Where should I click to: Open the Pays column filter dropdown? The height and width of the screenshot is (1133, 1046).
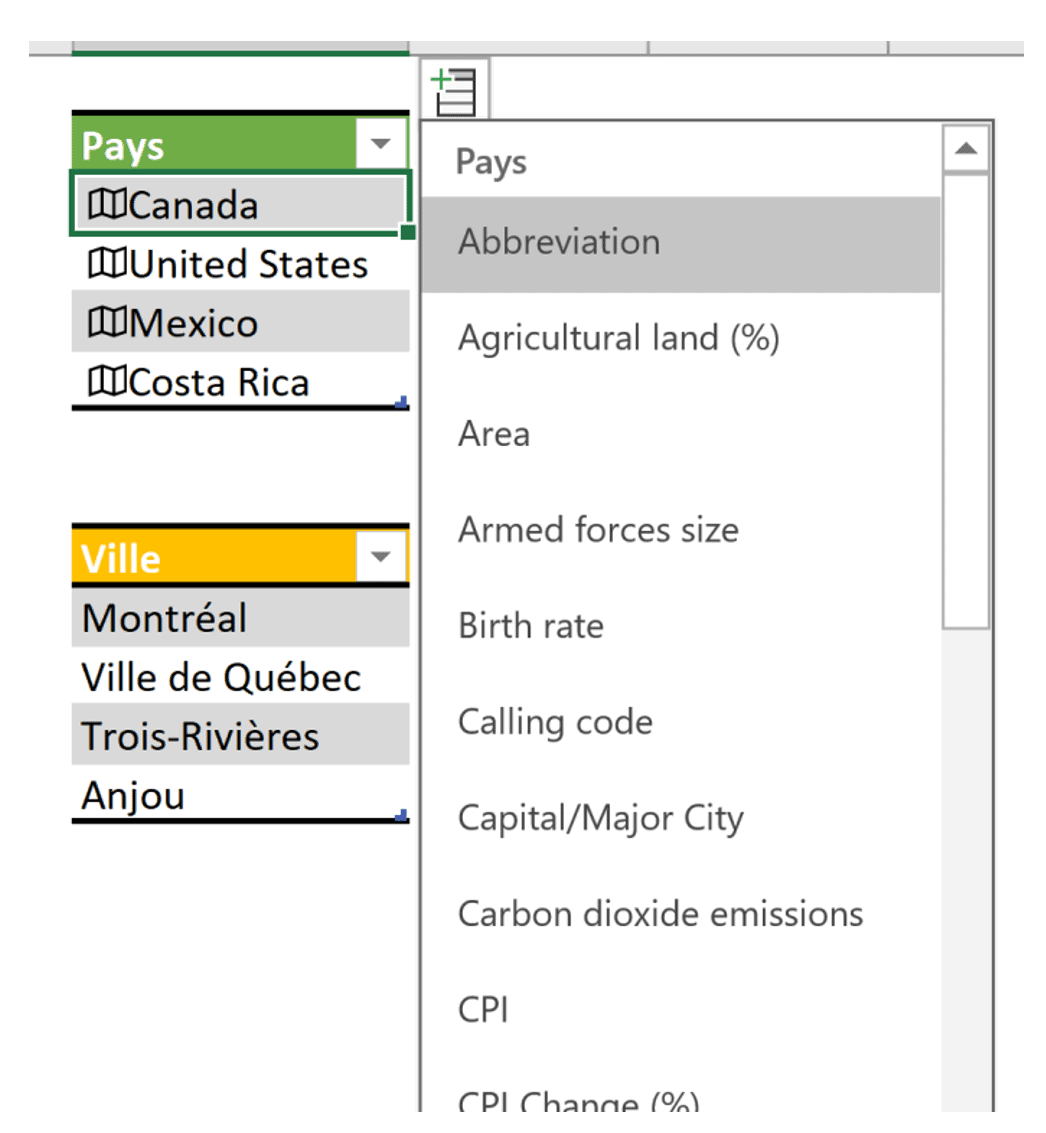click(381, 145)
